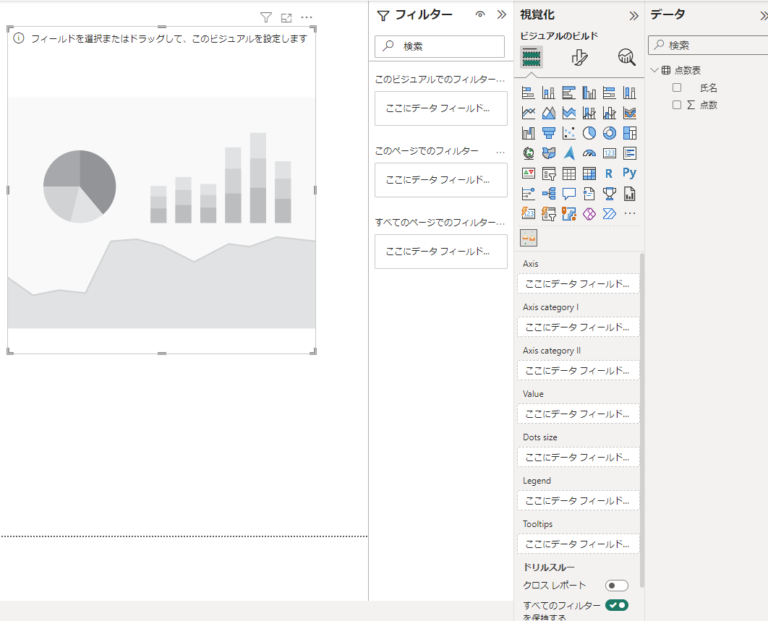Select the R script visual icon
This screenshot has height=621, width=768.
point(609,173)
